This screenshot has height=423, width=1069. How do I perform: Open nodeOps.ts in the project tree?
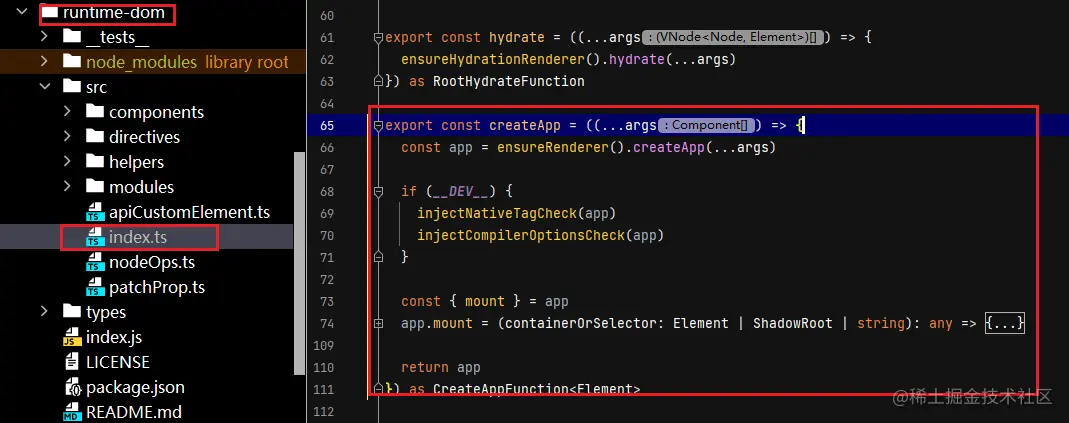tap(152, 262)
